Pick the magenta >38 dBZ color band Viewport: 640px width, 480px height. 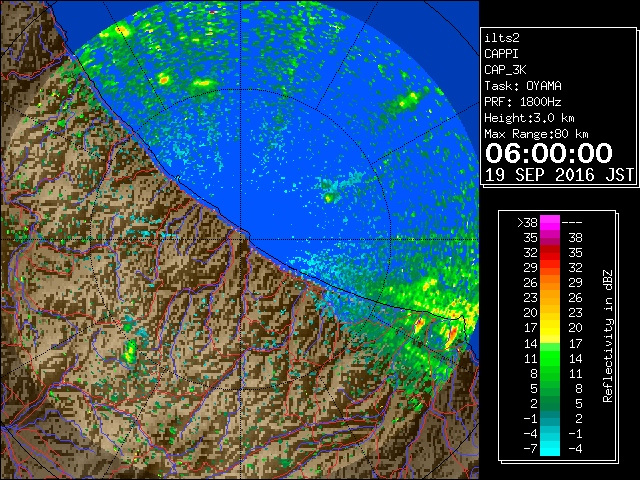[550, 222]
